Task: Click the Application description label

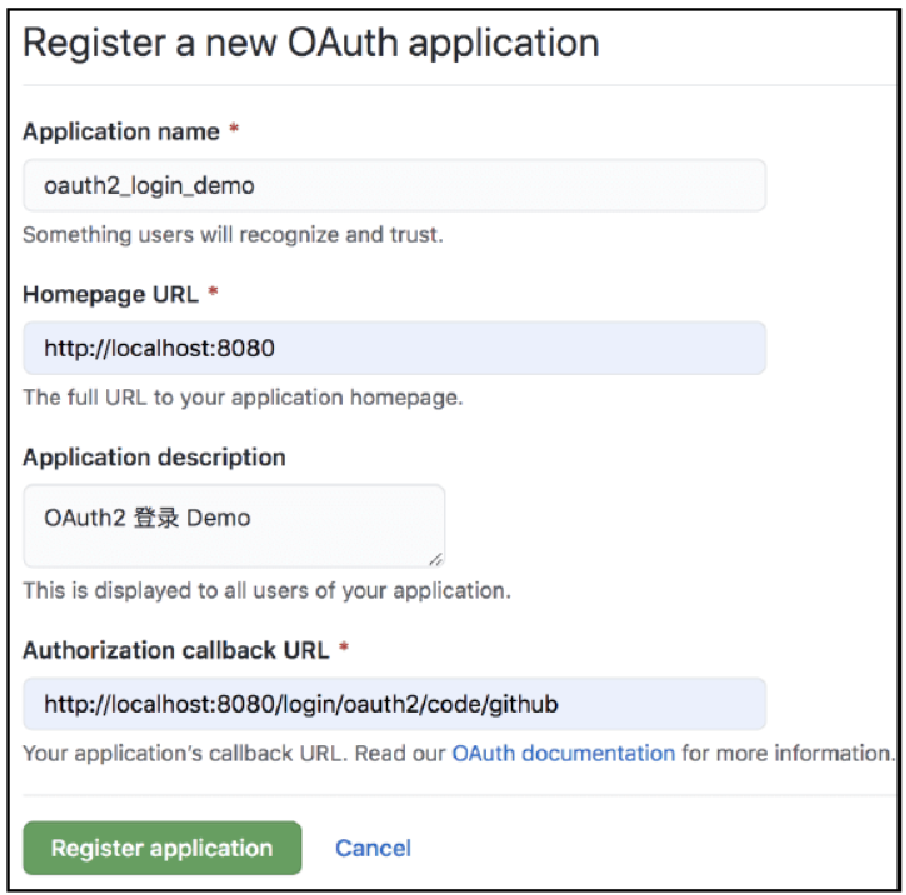Action: pyautogui.click(x=154, y=458)
